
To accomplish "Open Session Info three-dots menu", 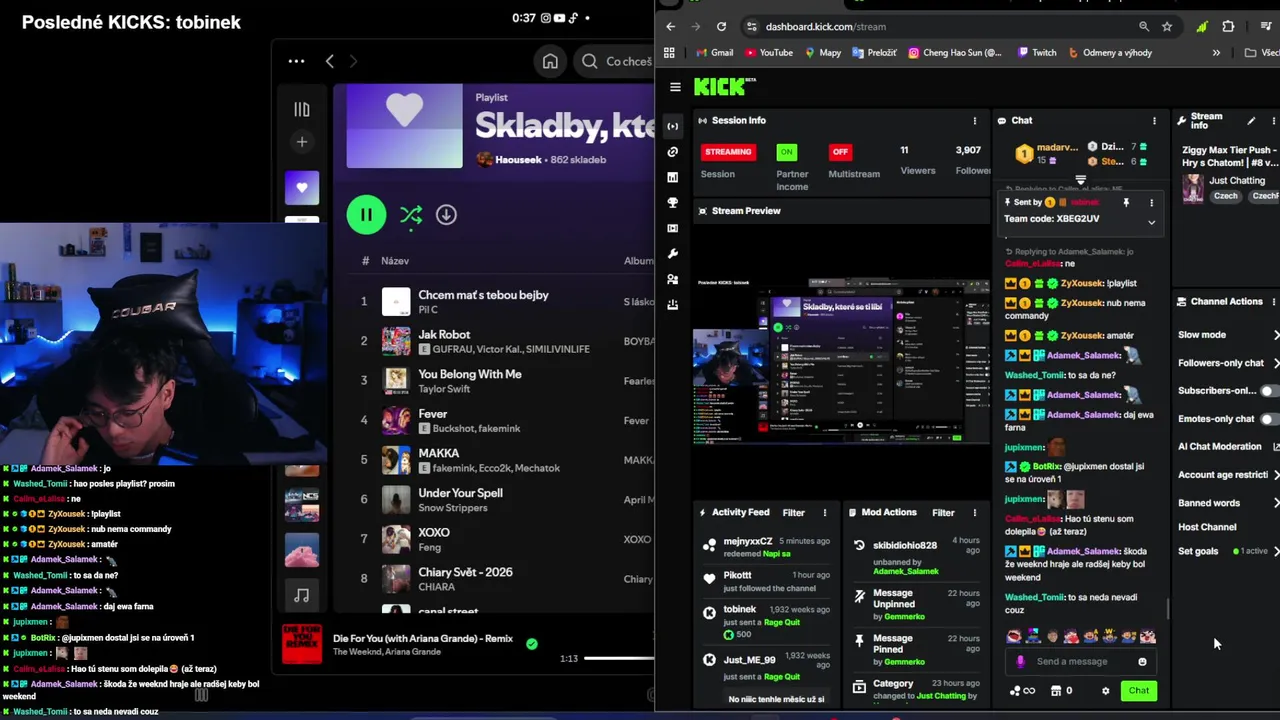I will 975,121.
